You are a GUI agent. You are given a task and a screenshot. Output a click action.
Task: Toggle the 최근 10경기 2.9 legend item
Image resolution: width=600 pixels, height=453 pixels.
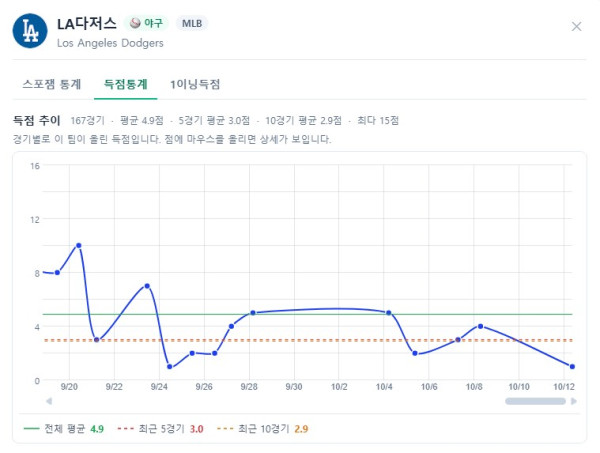[x=262, y=429]
